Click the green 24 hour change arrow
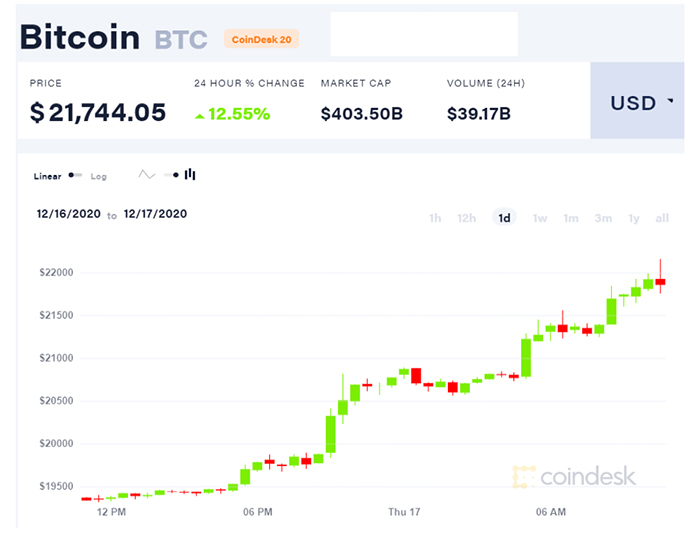 pos(200,115)
